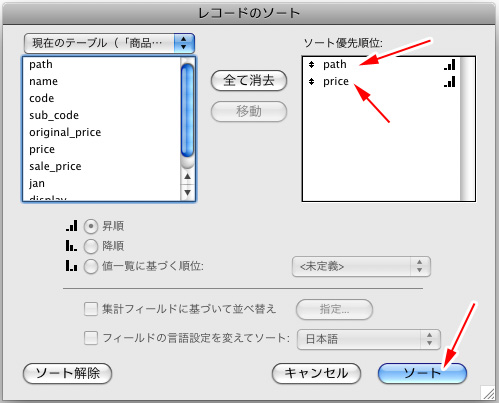Click the ソート button

(x=422, y=373)
